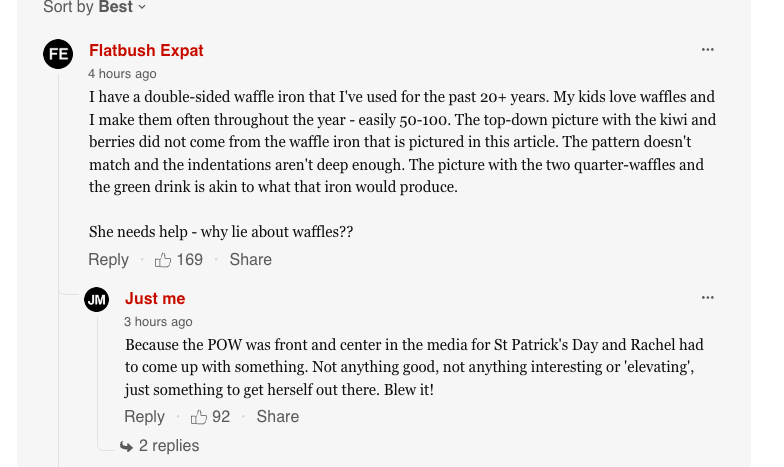Reply to the Flatbush Expat comment

pyautogui.click(x=108, y=260)
